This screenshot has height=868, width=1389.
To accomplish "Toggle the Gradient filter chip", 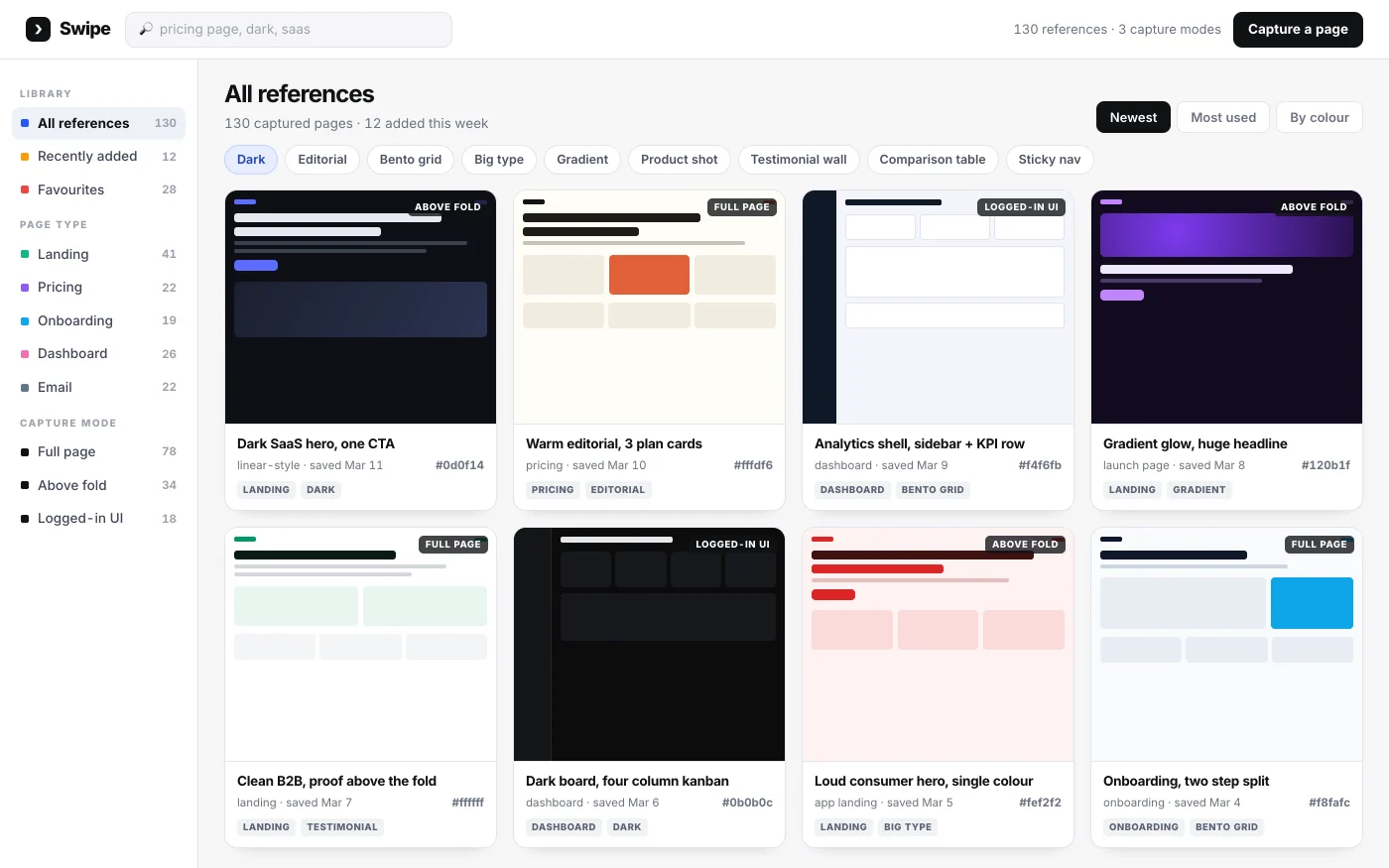I will coord(582,160).
